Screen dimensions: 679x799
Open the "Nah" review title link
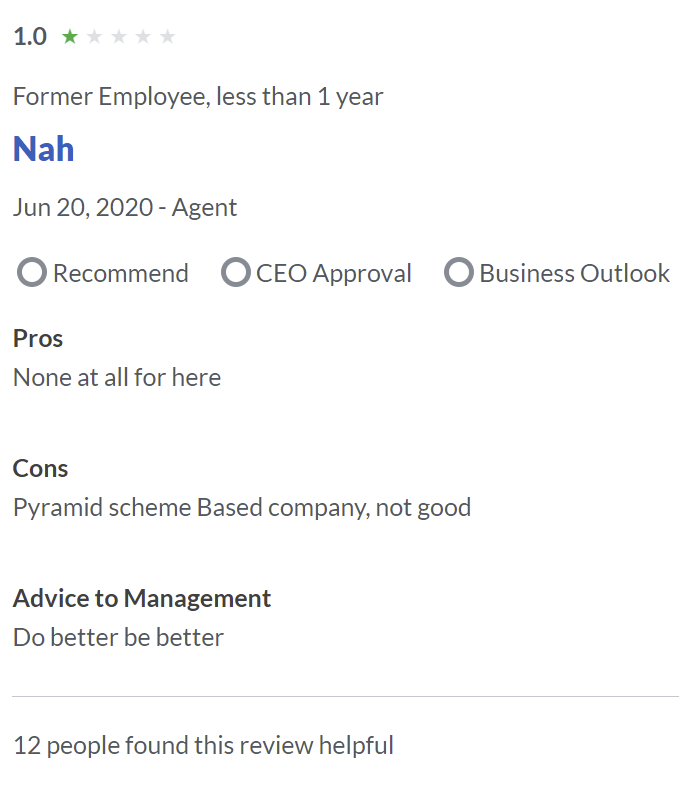tap(44, 150)
